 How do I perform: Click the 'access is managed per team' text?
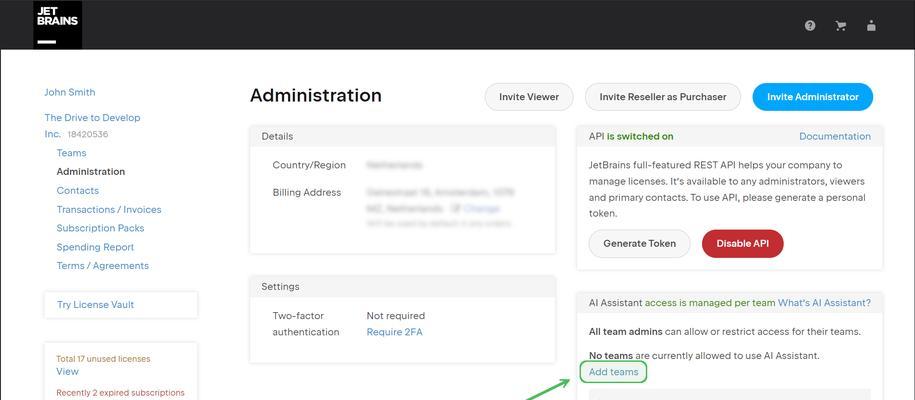click(710, 303)
